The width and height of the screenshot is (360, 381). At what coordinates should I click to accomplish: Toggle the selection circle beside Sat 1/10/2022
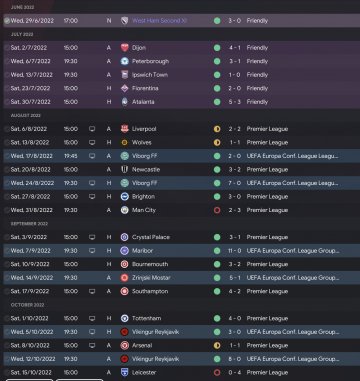[7, 318]
